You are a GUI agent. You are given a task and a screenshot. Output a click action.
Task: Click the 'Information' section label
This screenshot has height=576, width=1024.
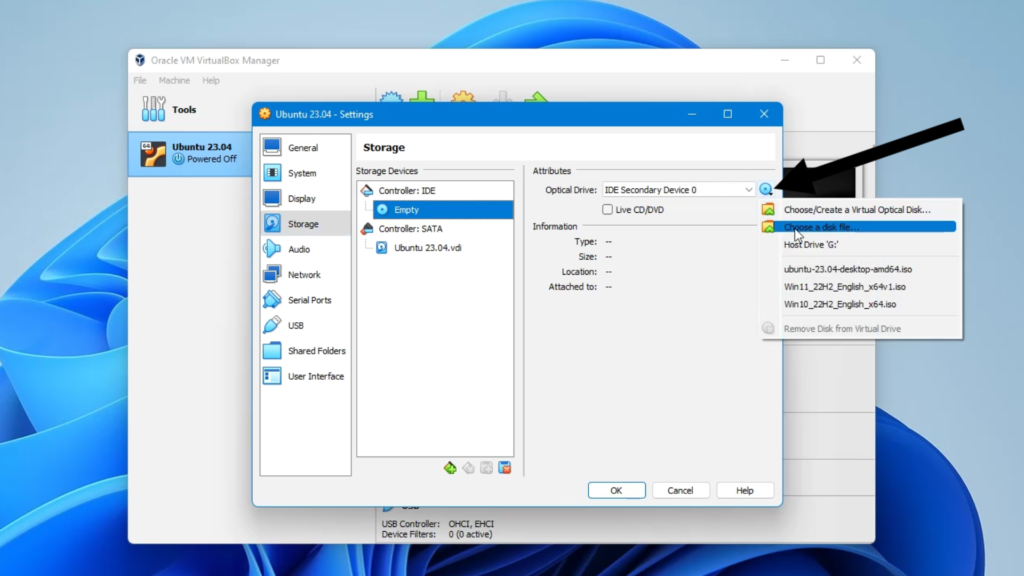(x=555, y=227)
